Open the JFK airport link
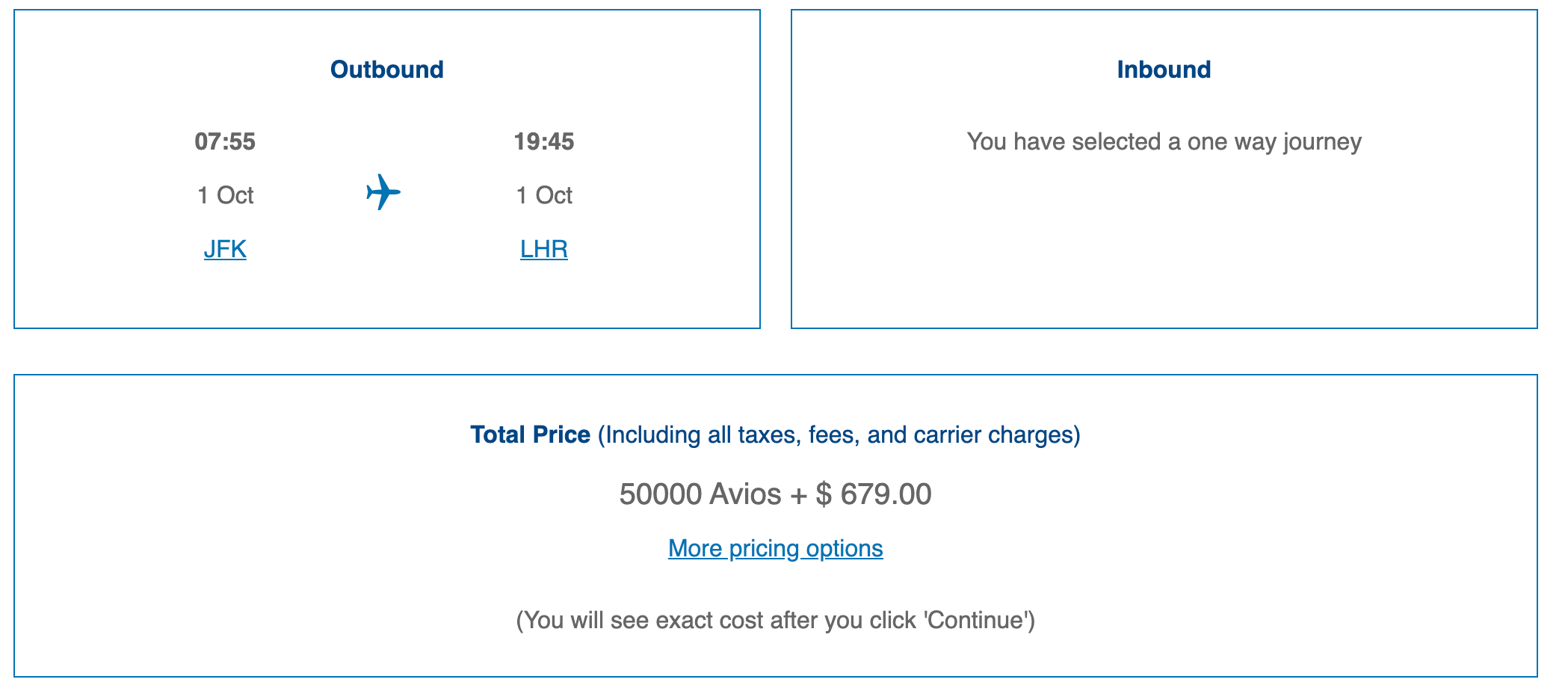Image resolution: width=1568 pixels, height=700 pixels. [225, 249]
